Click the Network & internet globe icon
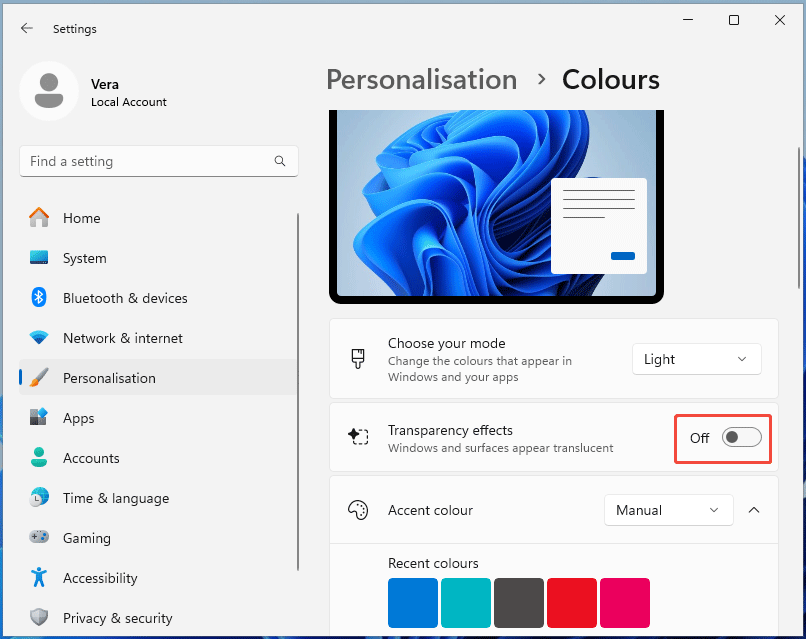The width and height of the screenshot is (806, 639). (40, 338)
